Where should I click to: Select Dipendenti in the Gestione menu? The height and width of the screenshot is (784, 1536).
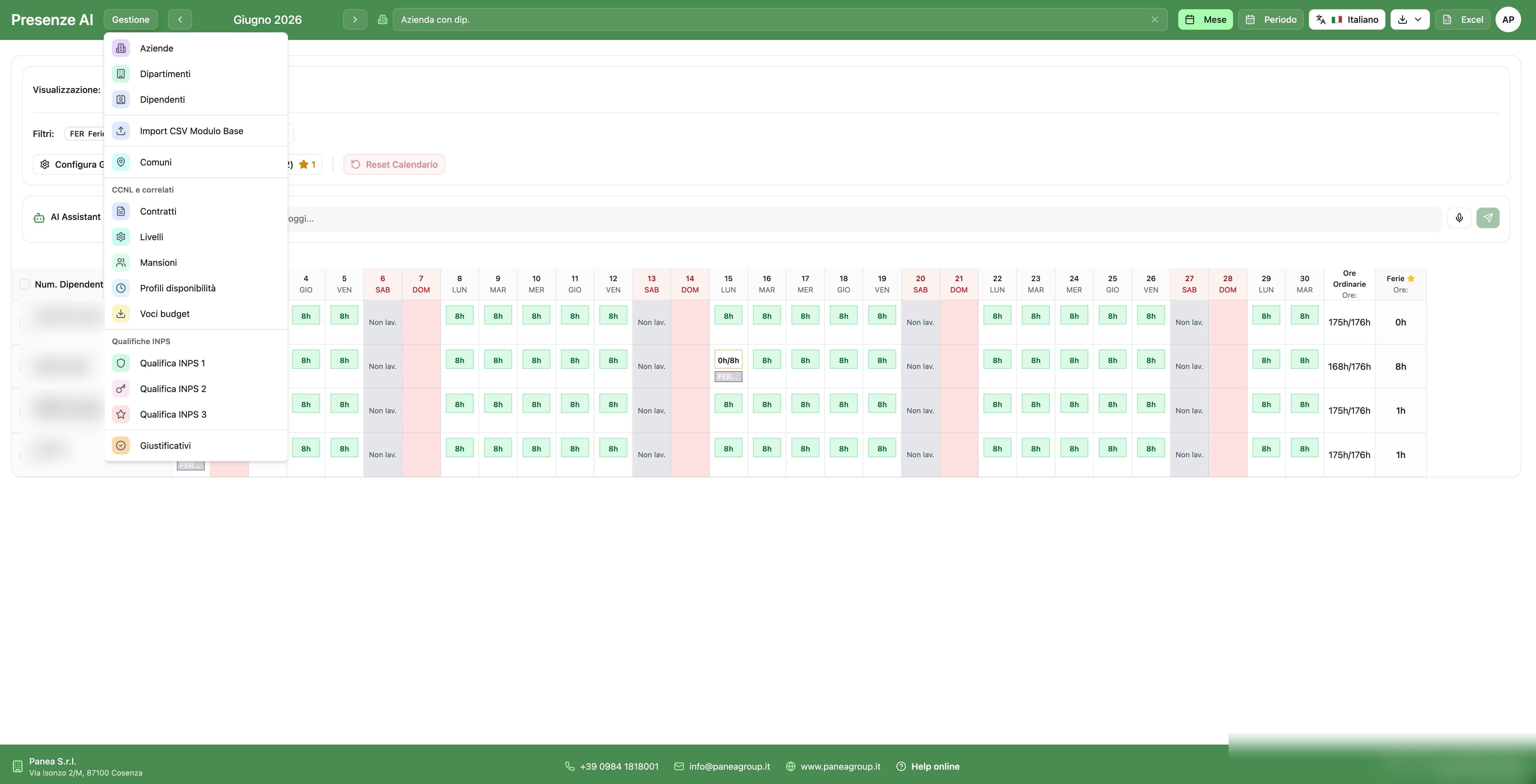(x=196, y=100)
